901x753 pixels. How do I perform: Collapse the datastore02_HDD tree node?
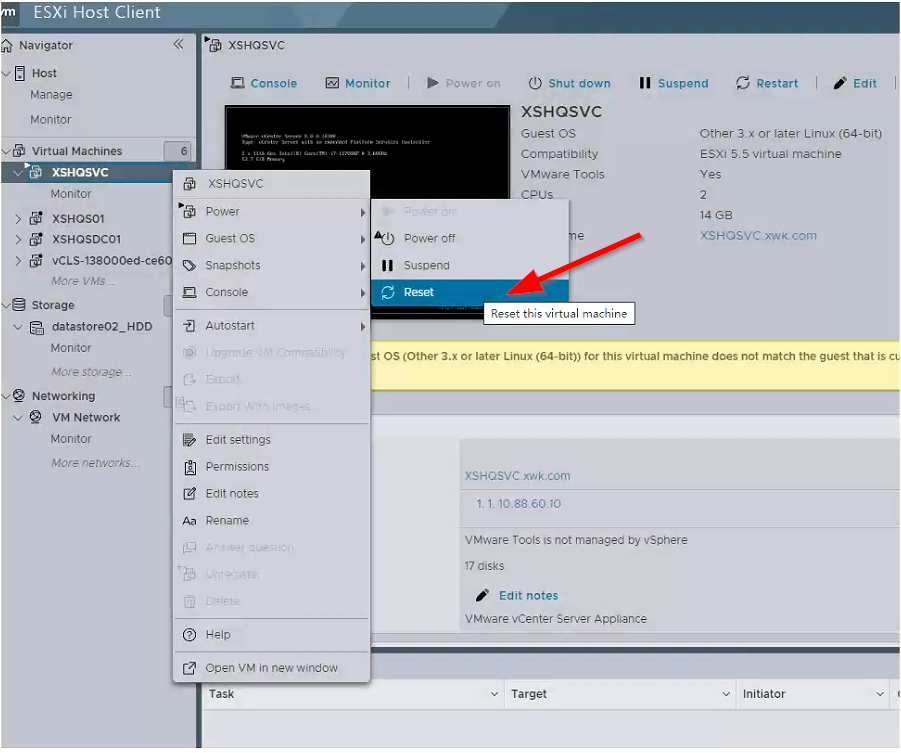[x=18, y=327]
